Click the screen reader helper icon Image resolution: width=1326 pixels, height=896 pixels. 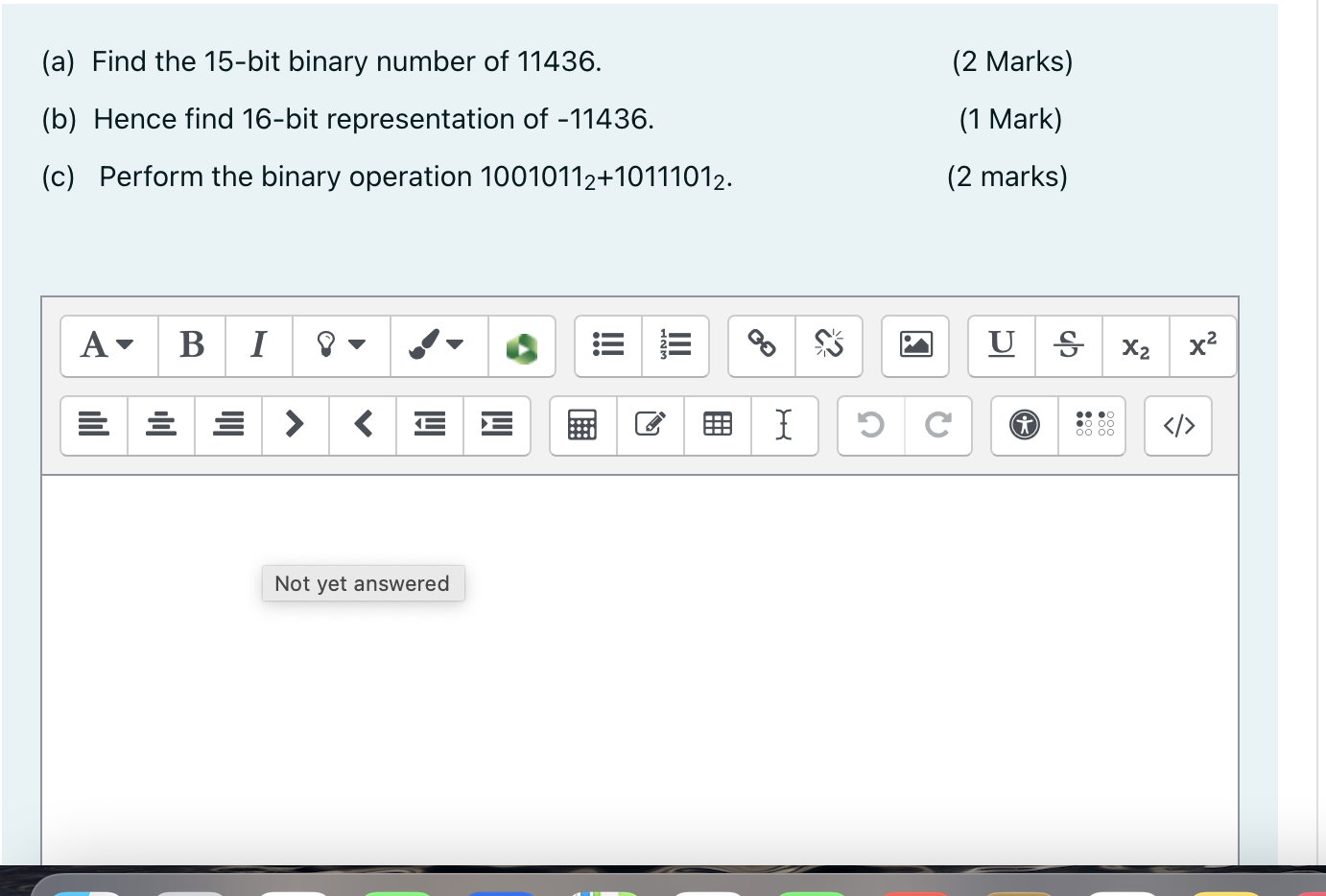click(x=1093, y=425)
